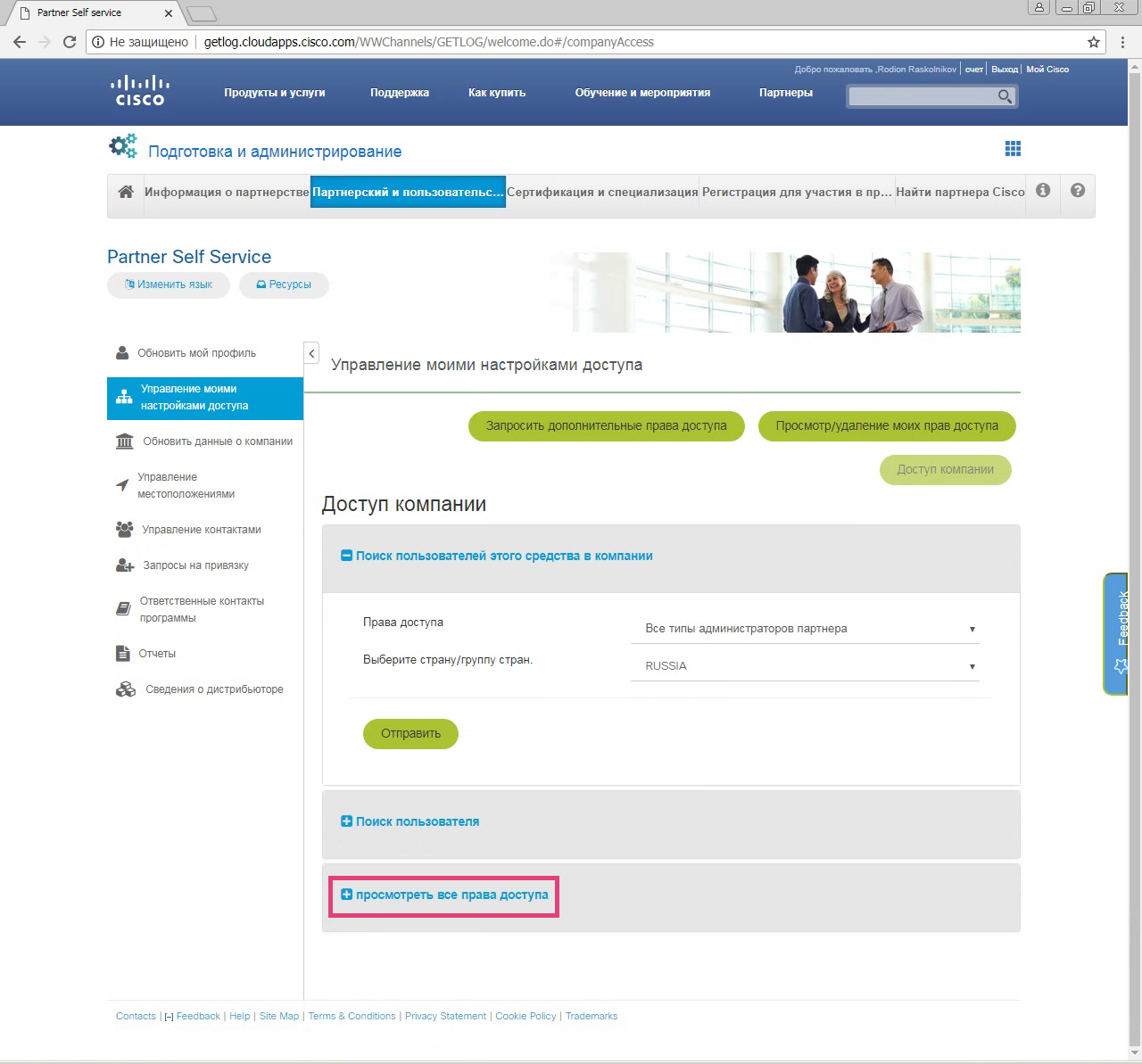Reload the page with browser refresh icon
The image size is (1142, 1064).
(70, 42)
